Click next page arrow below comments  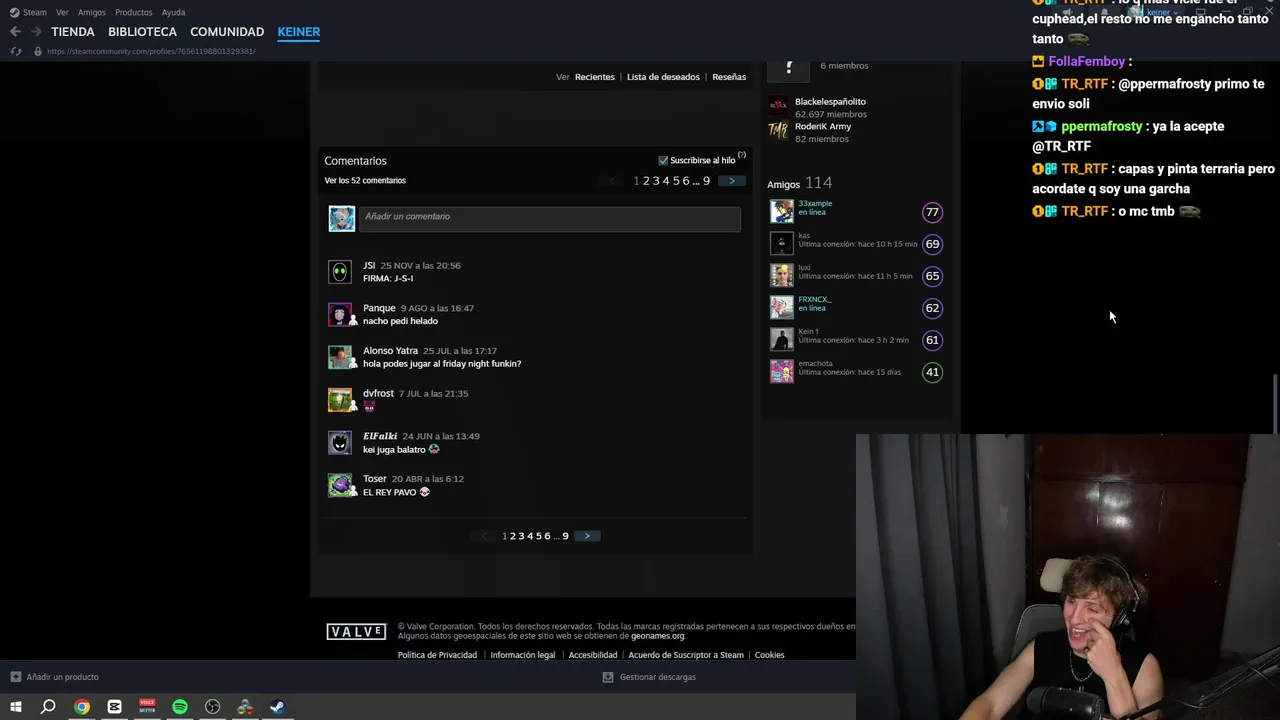[x=587, y=536]
